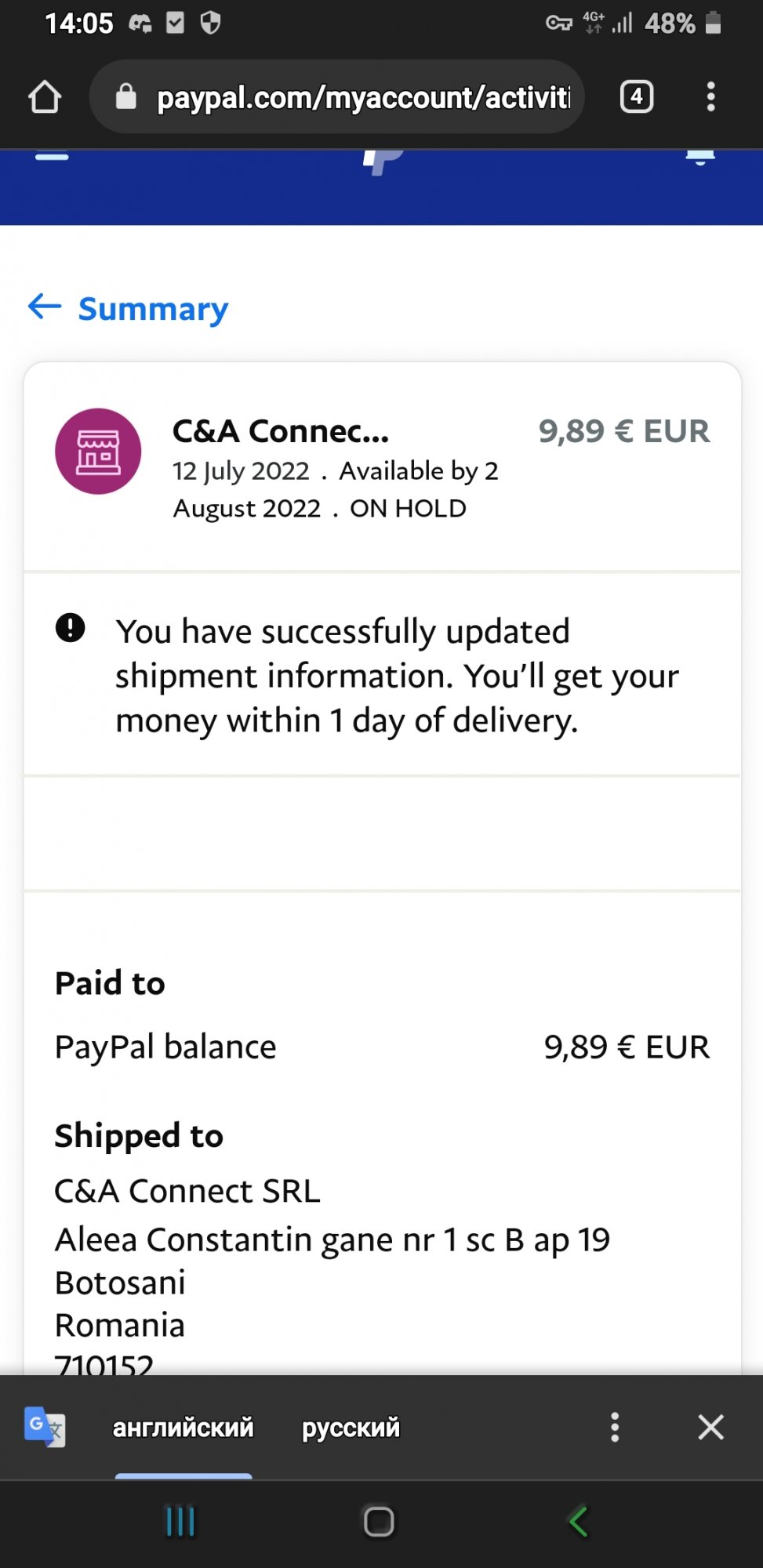Go back via Summary link
This screenshot has height=1568, width=763.
(153, 309)
